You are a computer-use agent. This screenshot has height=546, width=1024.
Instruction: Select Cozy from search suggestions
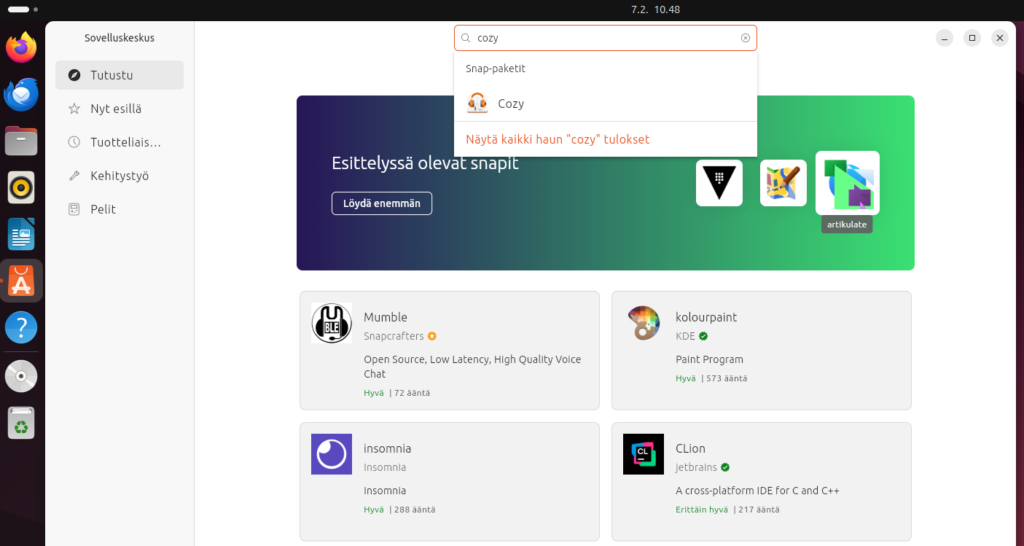coord(510,104)
